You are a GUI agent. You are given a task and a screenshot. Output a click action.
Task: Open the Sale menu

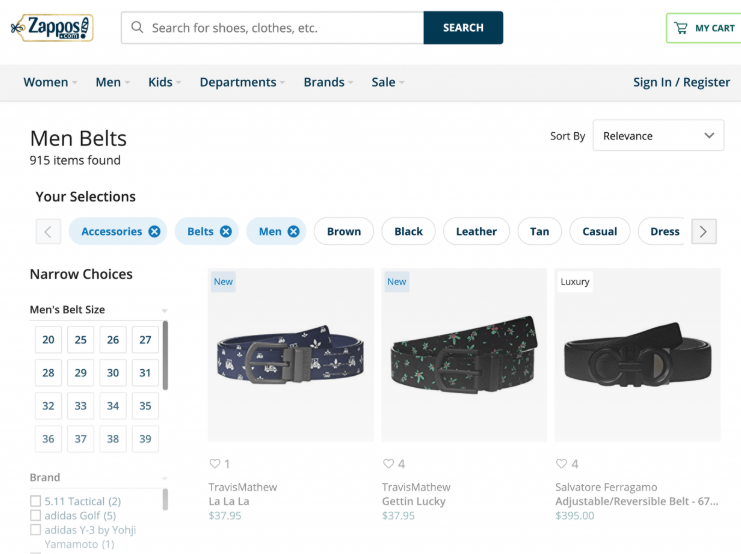(x=388, y=82)
